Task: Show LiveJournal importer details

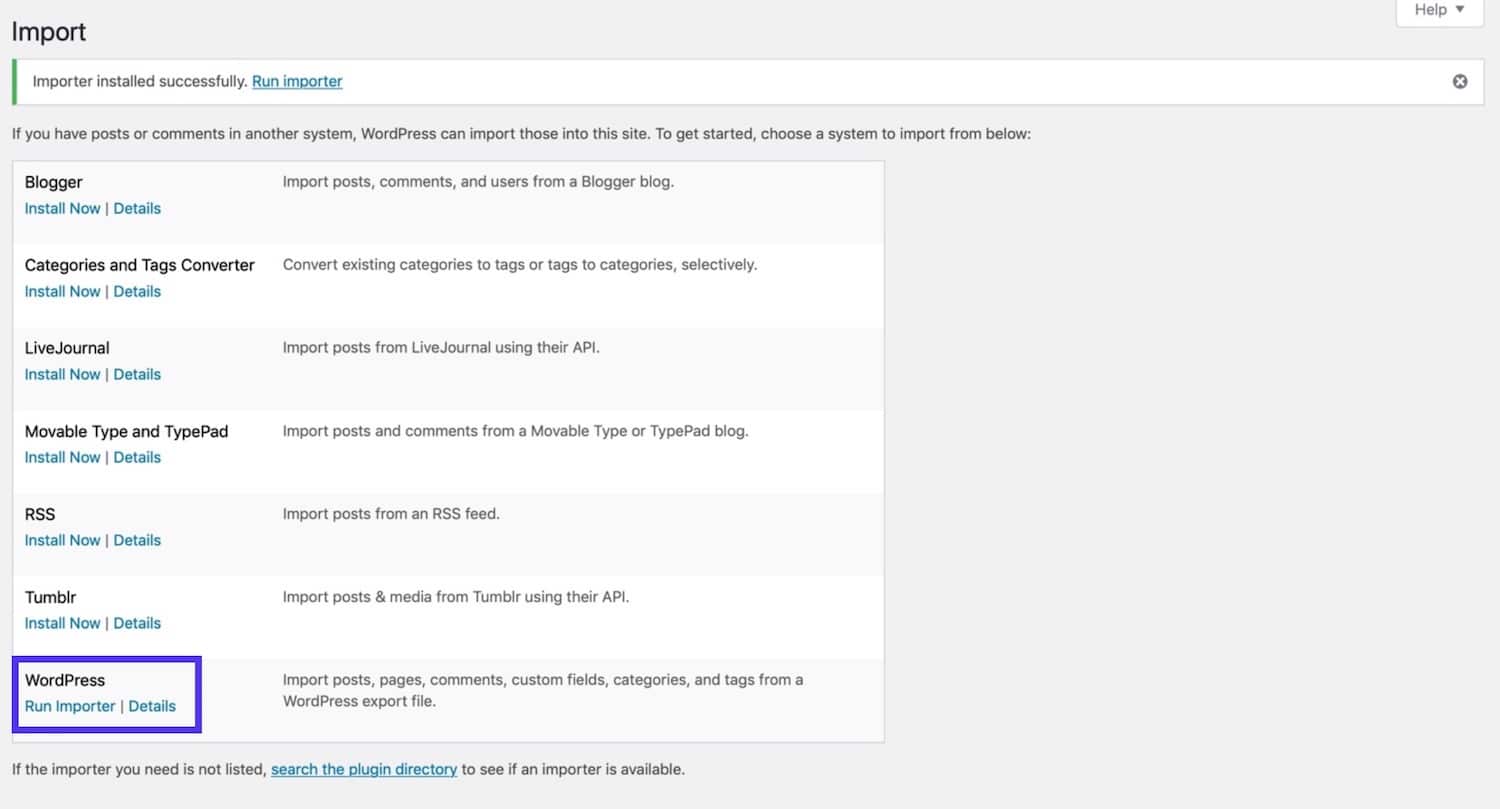Action: tap(137, 375)
